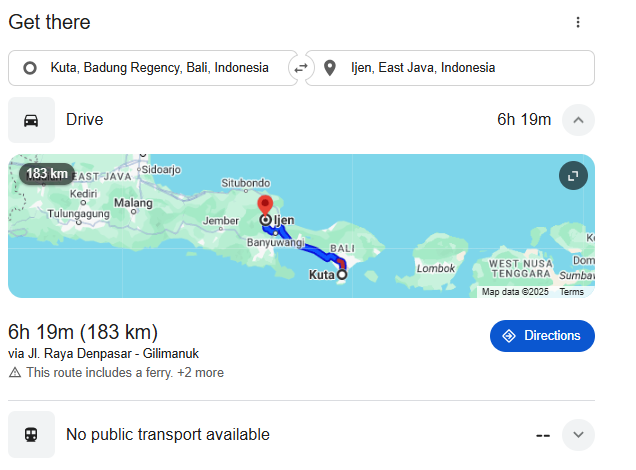Collapse the Drive section chevron

578,120
